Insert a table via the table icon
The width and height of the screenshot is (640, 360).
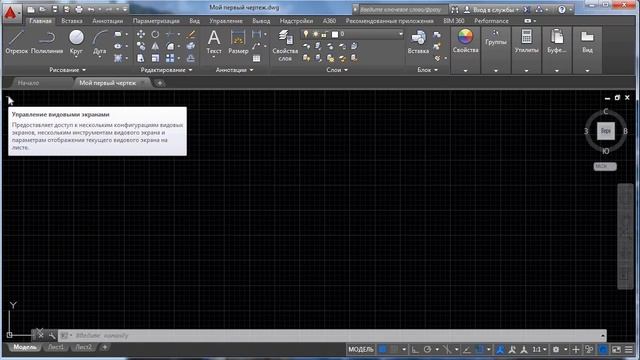[x=256, y=58]
